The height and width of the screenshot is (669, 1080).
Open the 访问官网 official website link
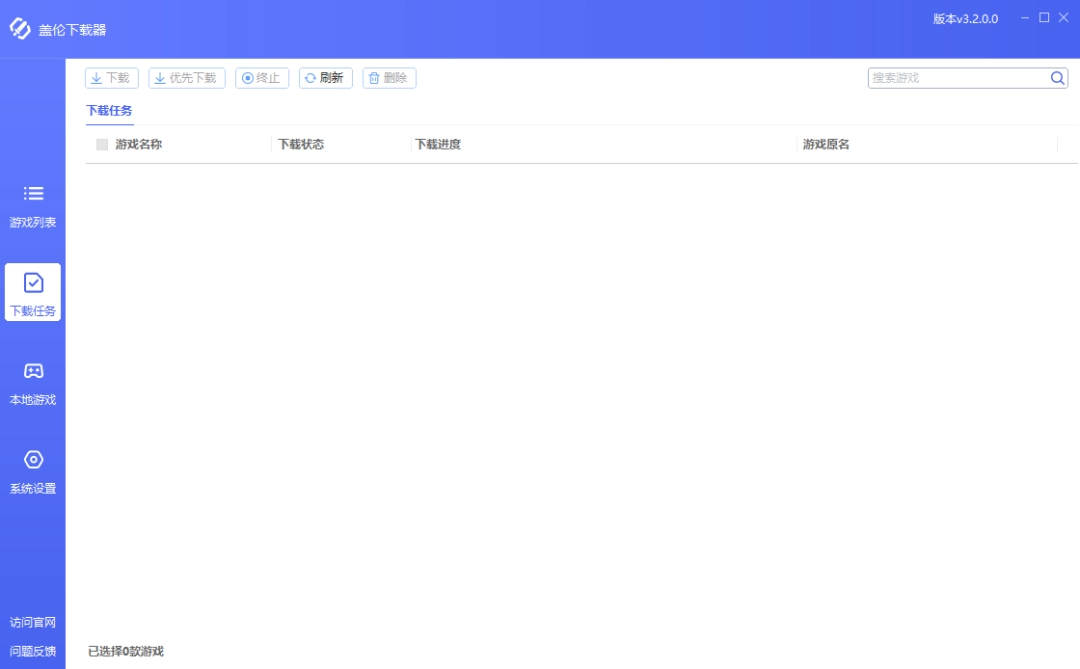(x=32, y=622)
